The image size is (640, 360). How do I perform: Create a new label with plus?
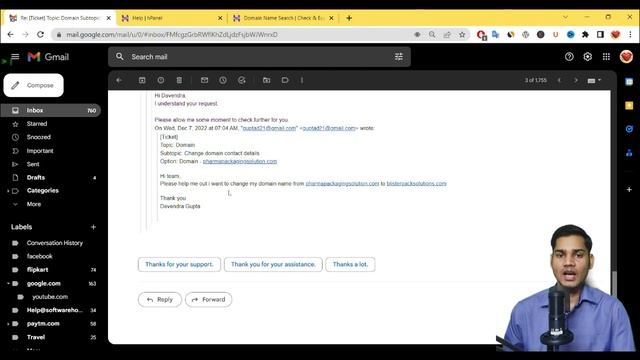[93, 227]
